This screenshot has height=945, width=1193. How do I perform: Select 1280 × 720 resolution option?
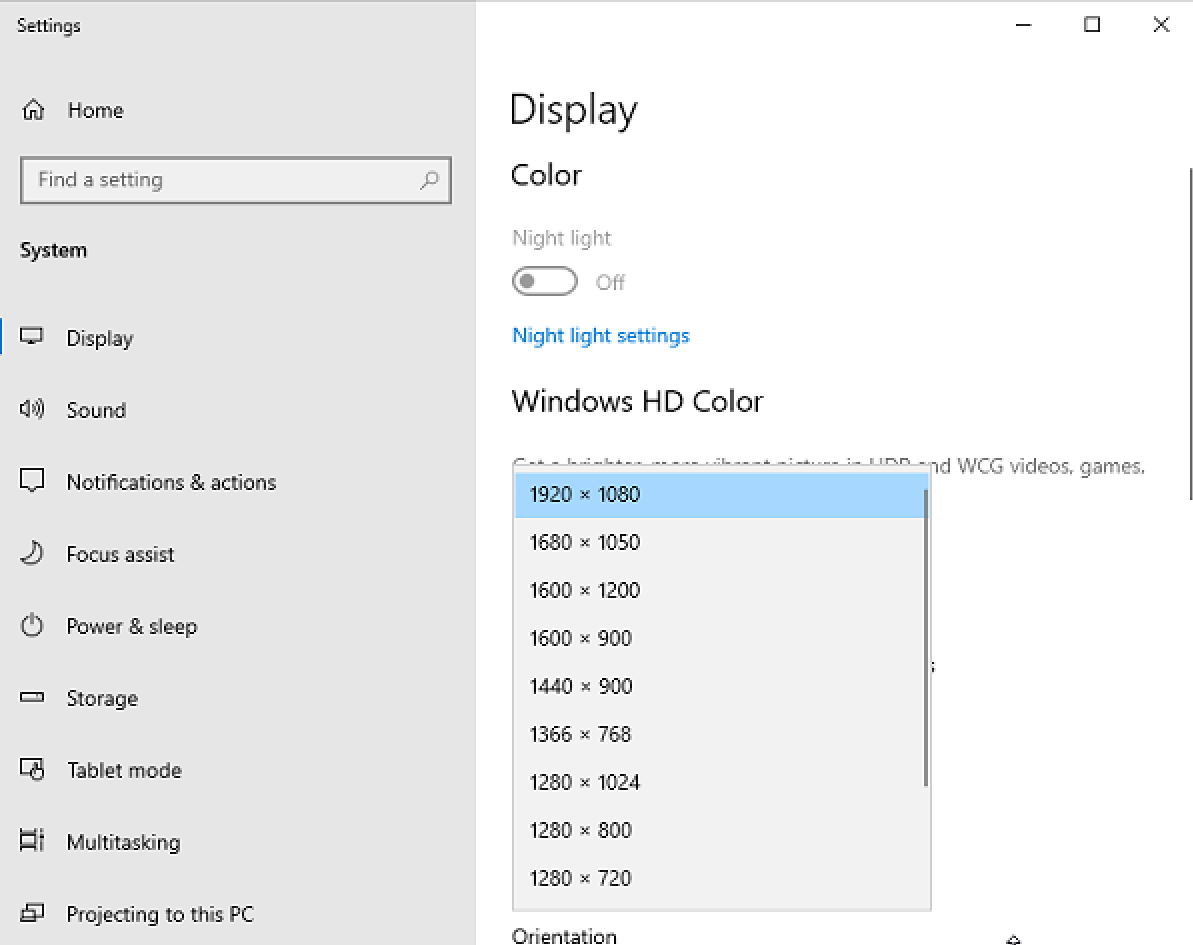720,878
